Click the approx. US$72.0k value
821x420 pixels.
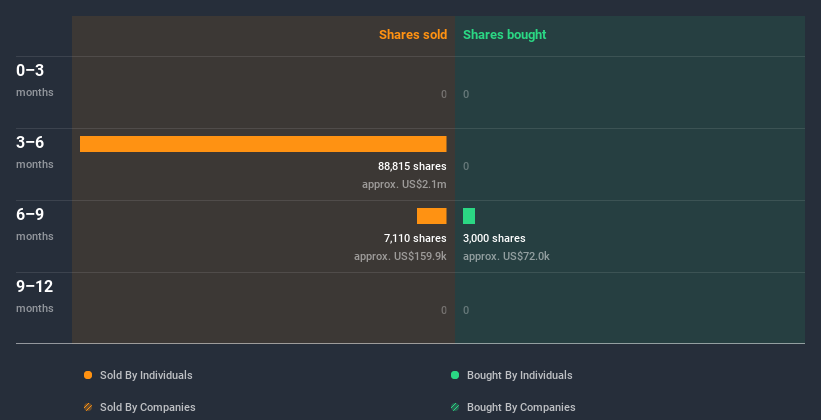pyautogui.click(x=506, y=257)
